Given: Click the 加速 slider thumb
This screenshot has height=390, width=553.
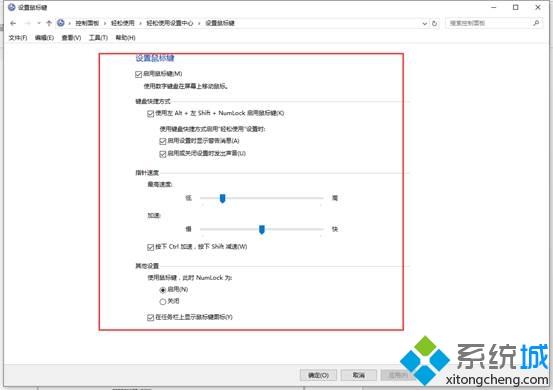Looking at the screenshot, I should tap(262, 230).
